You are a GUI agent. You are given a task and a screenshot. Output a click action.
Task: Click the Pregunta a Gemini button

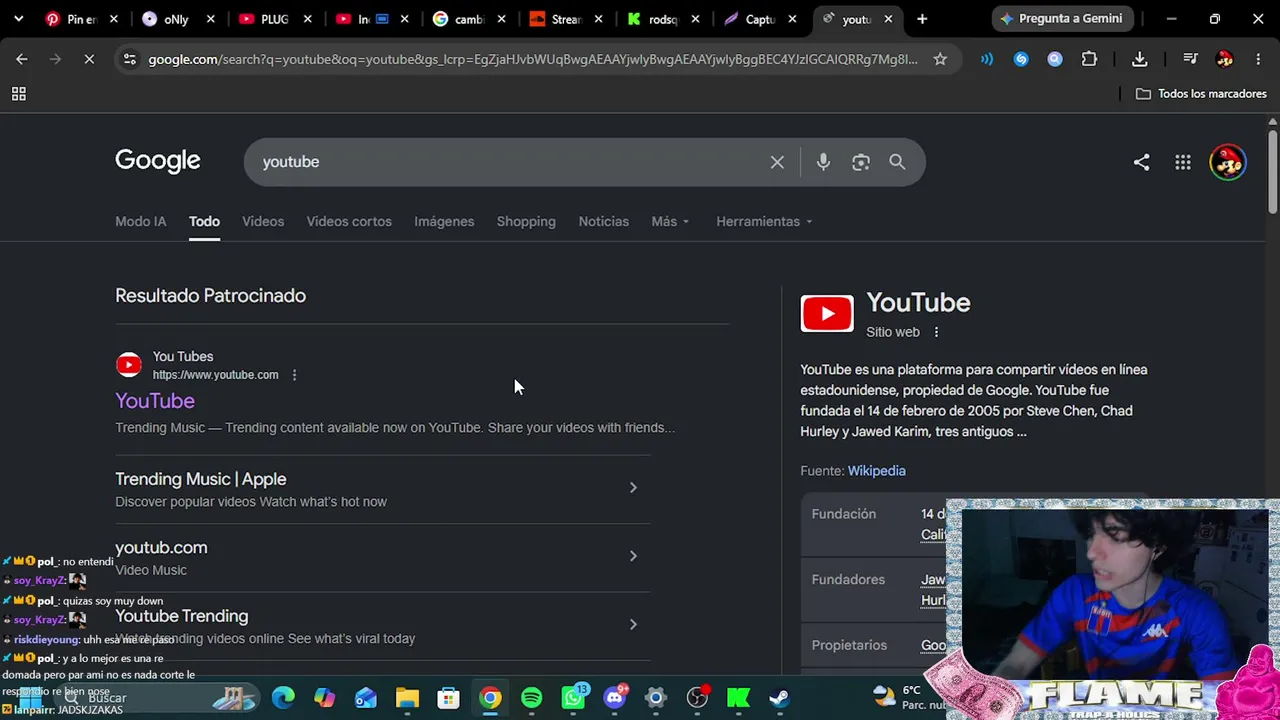1061,19
